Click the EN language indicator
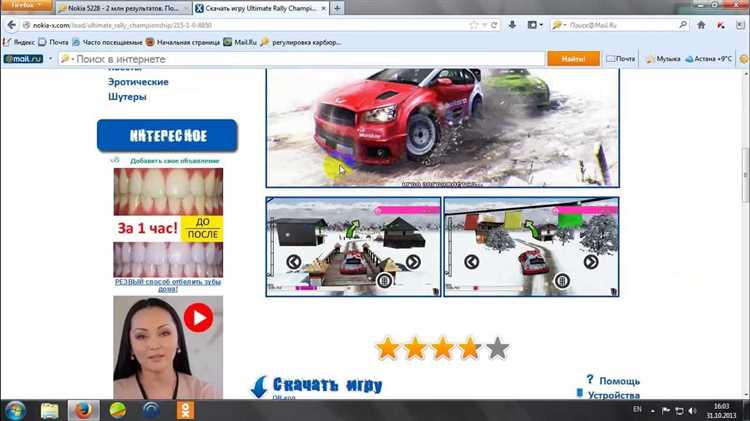Image resolution: width=750 pixels, height=421 pixels. pyautogui.click(x=637, y=409)
